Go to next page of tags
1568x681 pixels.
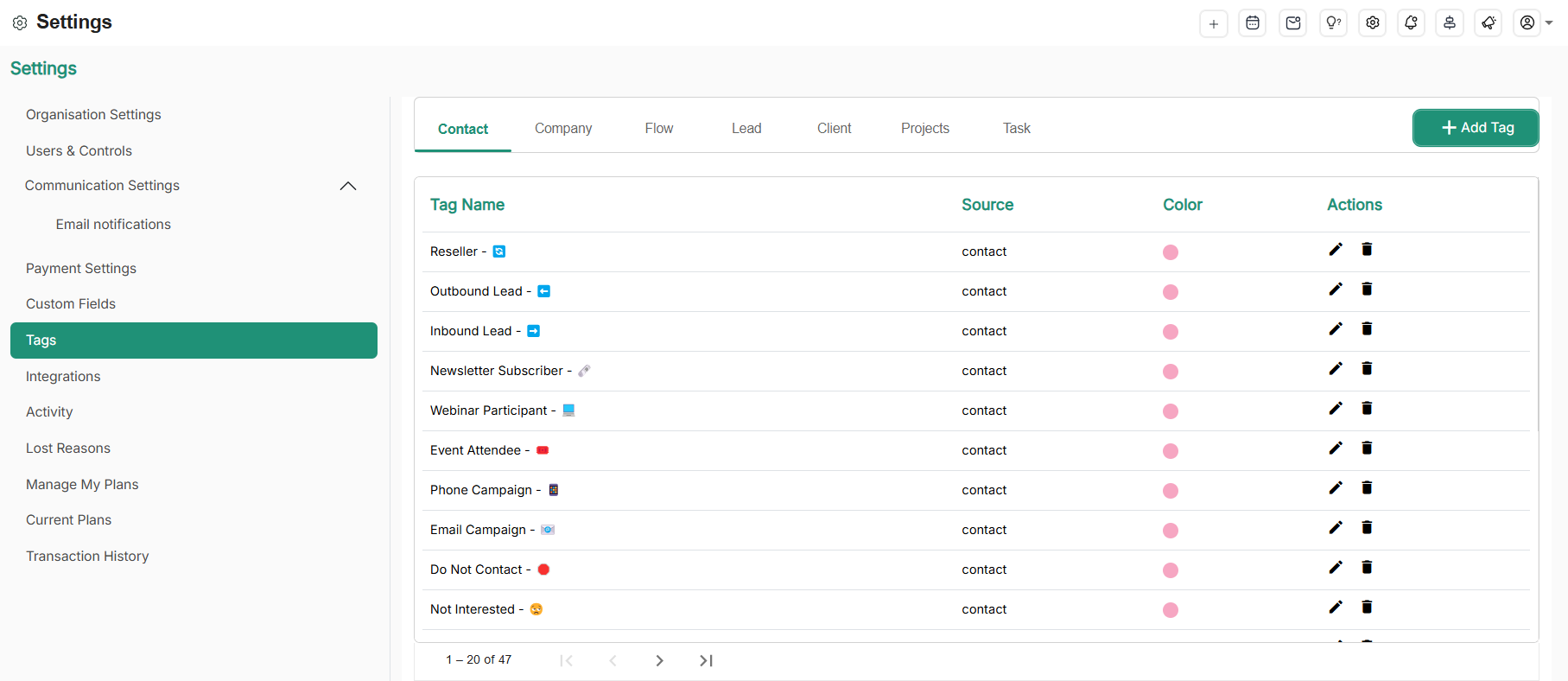tap(659, 660)
